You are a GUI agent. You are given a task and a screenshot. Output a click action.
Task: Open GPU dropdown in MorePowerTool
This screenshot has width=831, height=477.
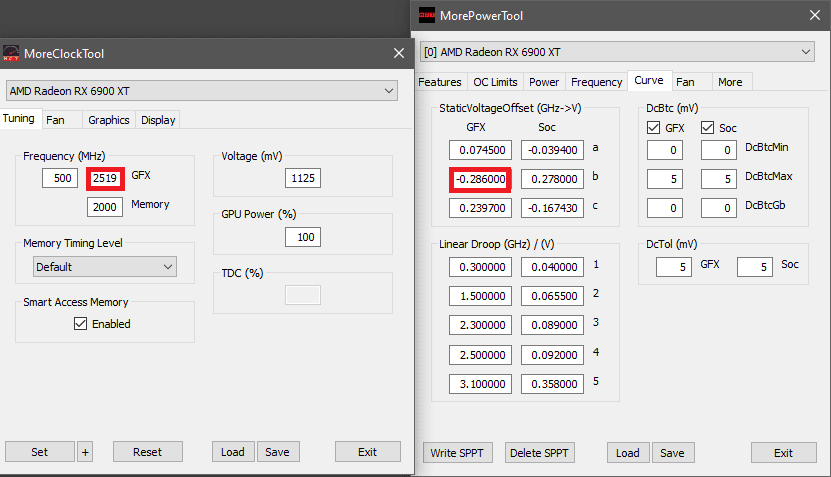coord(617,52)
